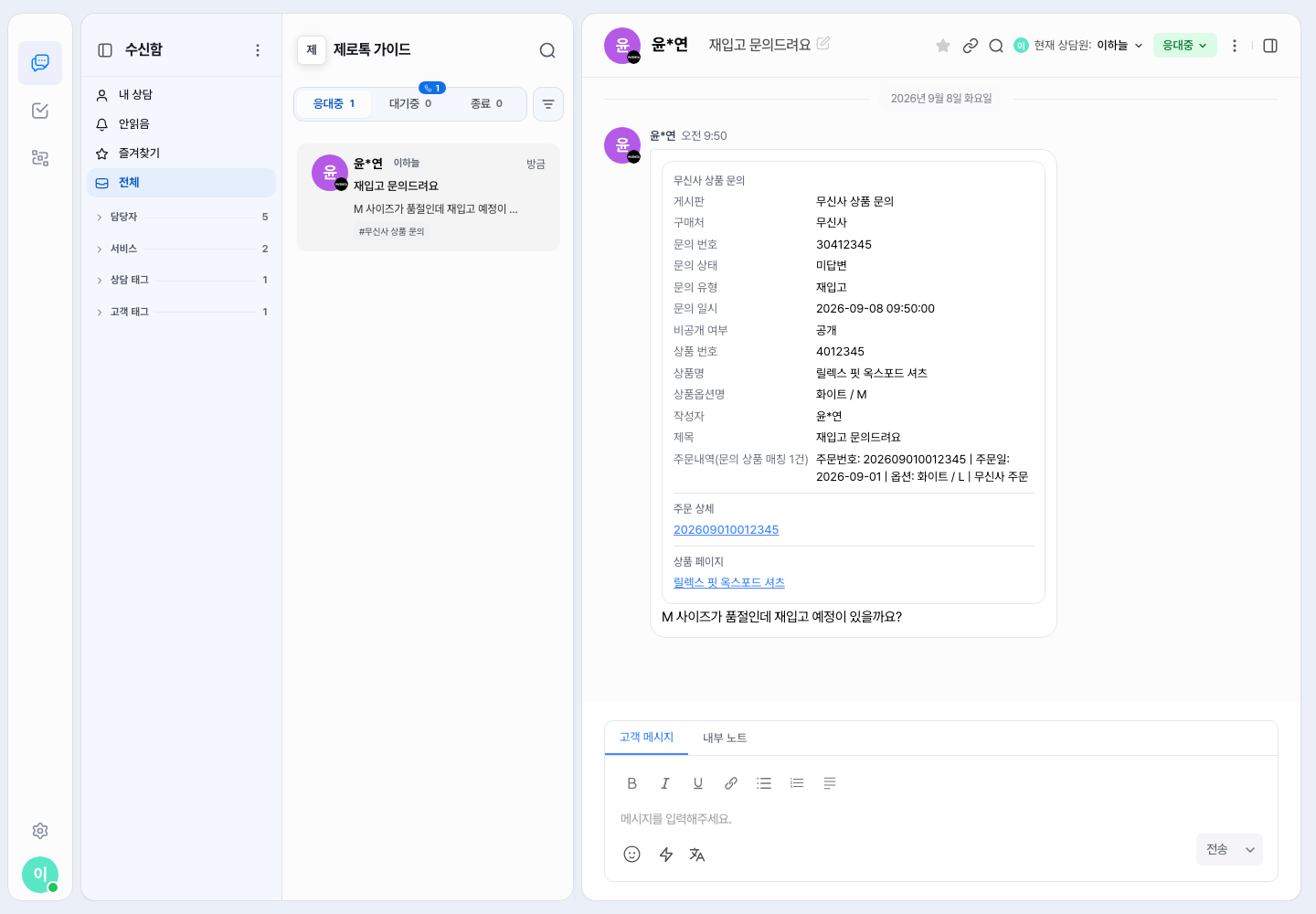Select 전체 in sidebar

(182, 183)
